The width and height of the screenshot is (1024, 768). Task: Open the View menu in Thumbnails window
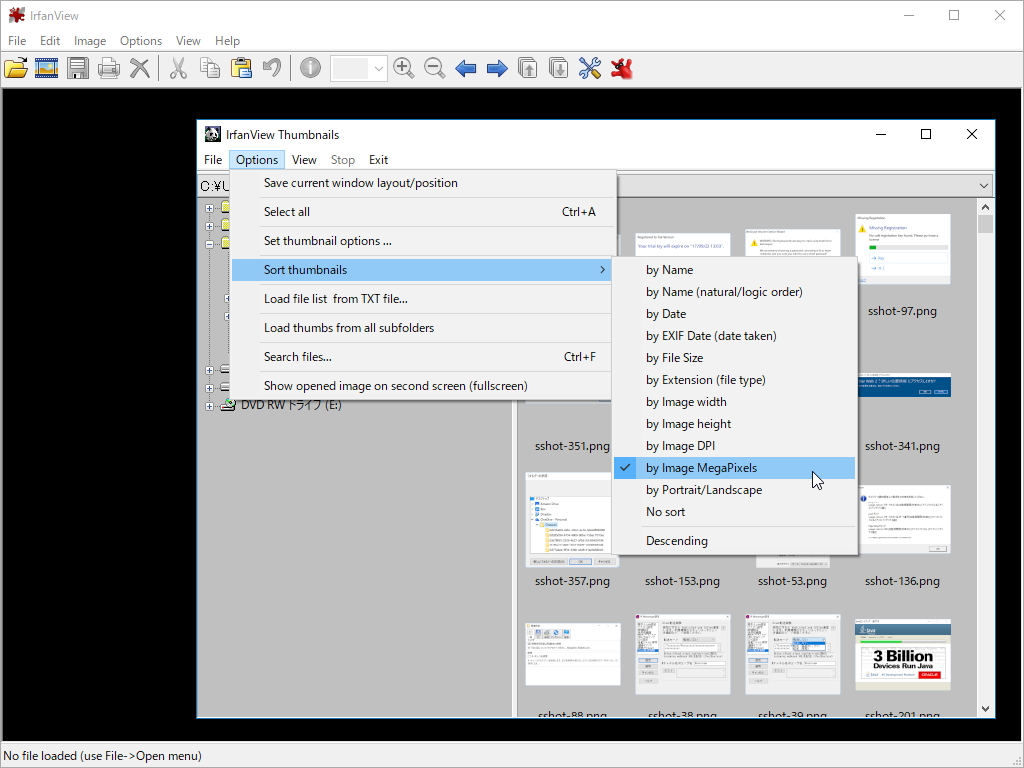[304, 159]
